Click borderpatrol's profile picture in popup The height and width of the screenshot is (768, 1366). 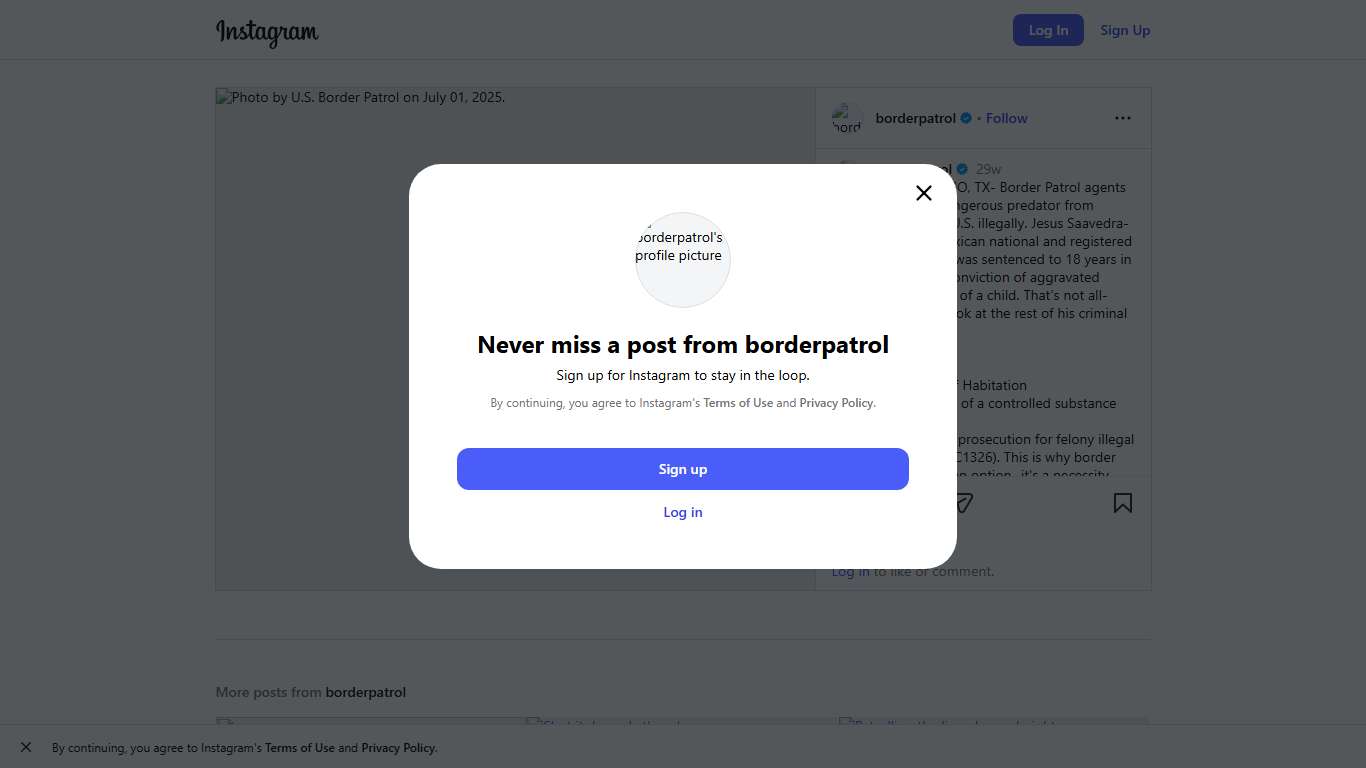pos(683,260)
